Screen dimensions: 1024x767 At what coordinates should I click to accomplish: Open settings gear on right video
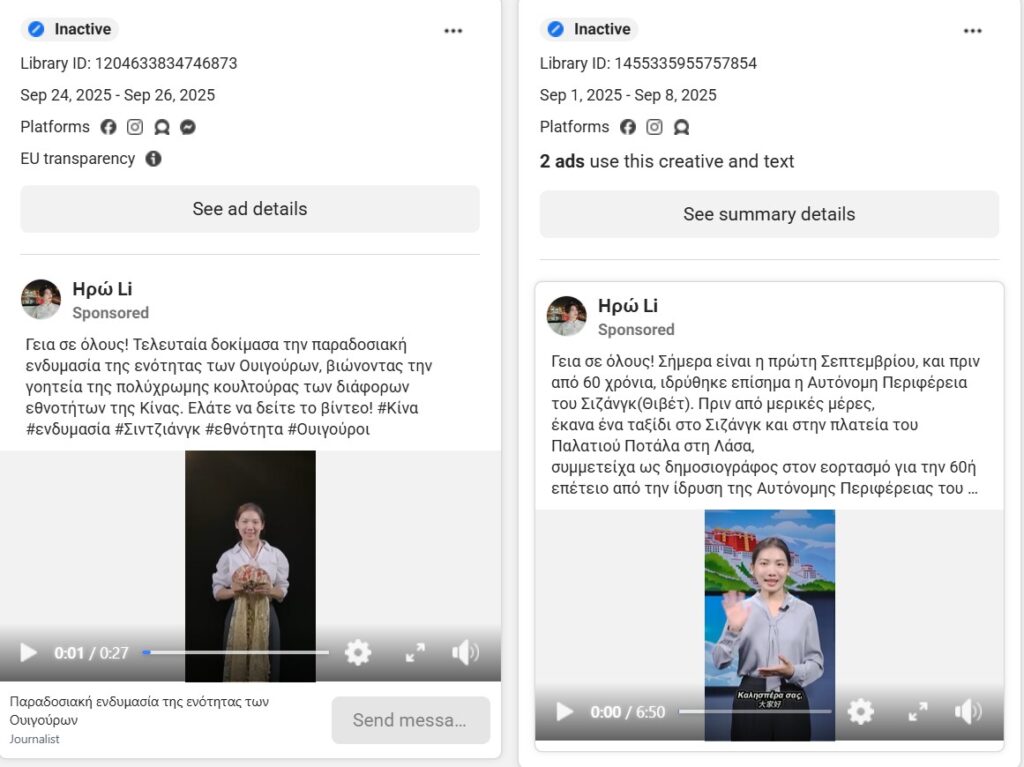[x=860, y=712]
